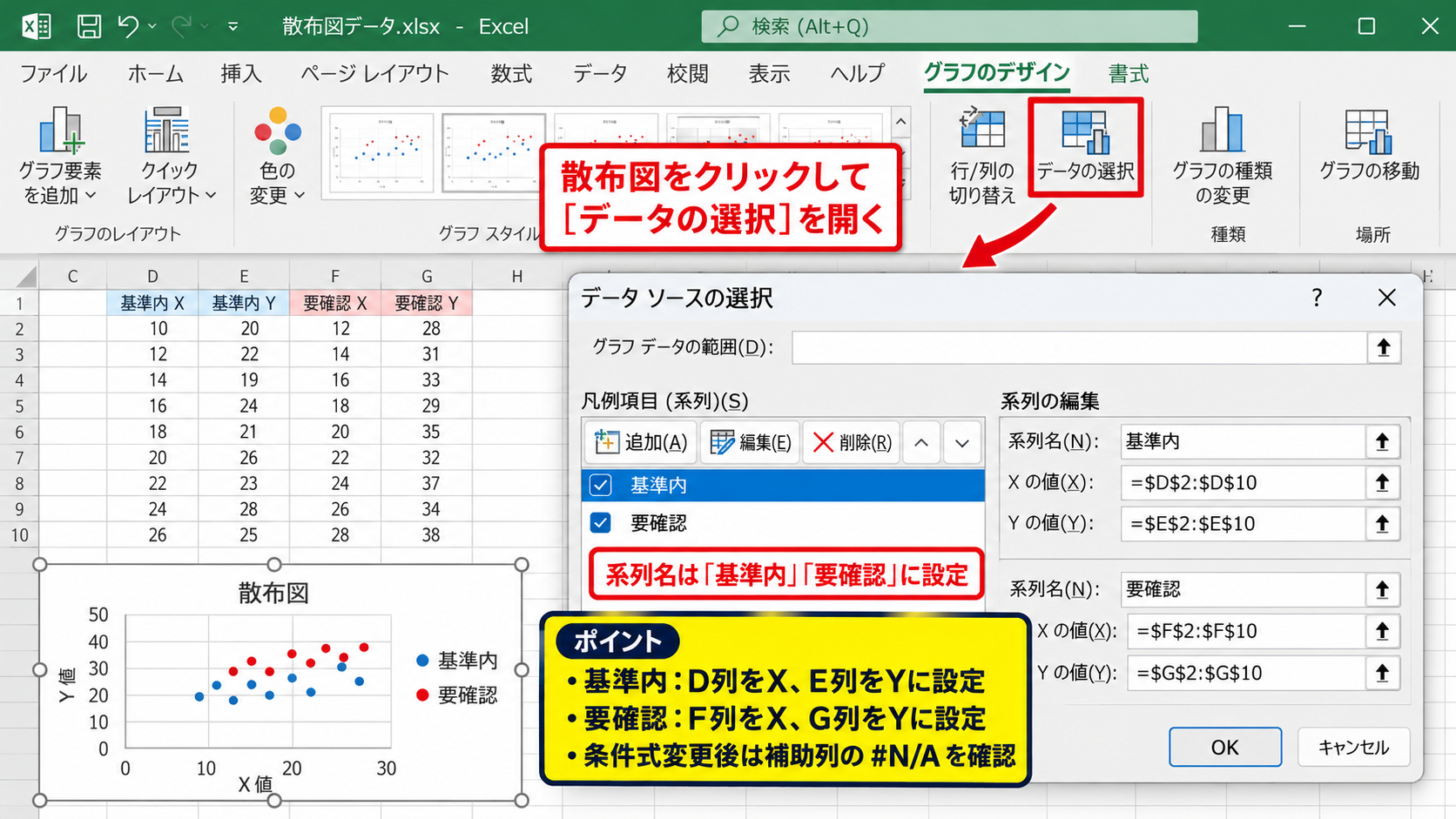Click キャンセル to dismiss the dialog
1456x819 pixels.
tap(1353, 748)
